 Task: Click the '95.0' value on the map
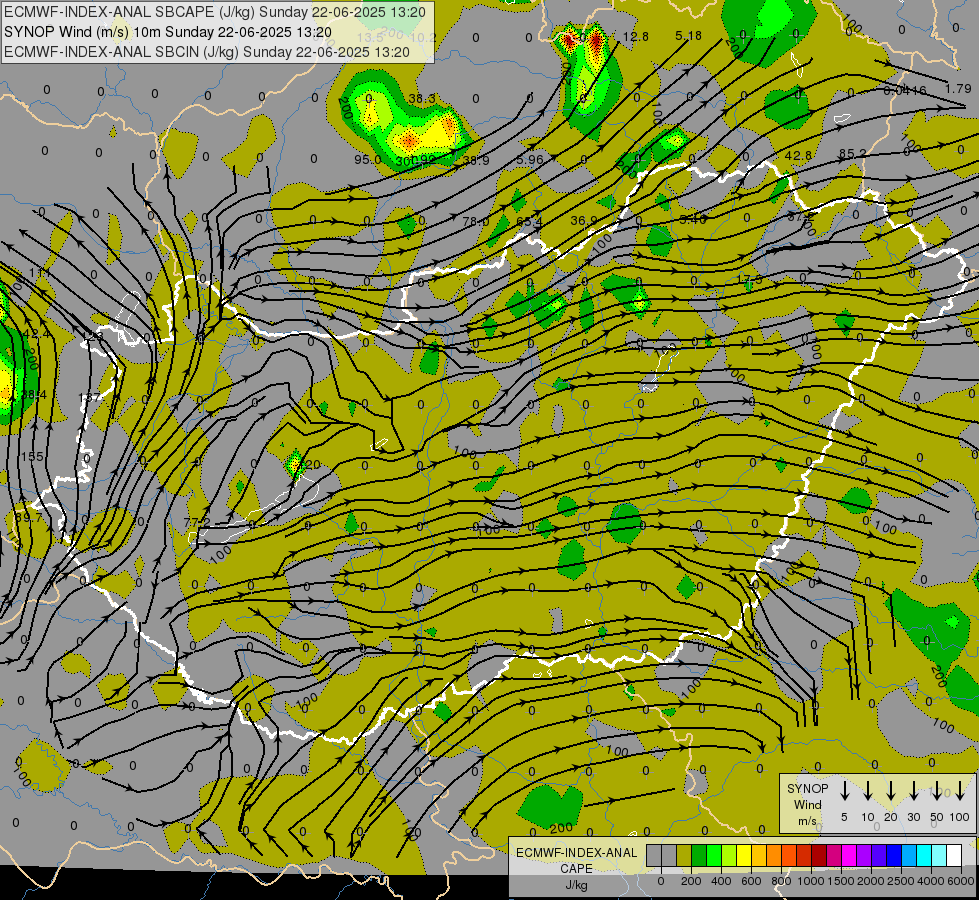click(x=368, y=159)
